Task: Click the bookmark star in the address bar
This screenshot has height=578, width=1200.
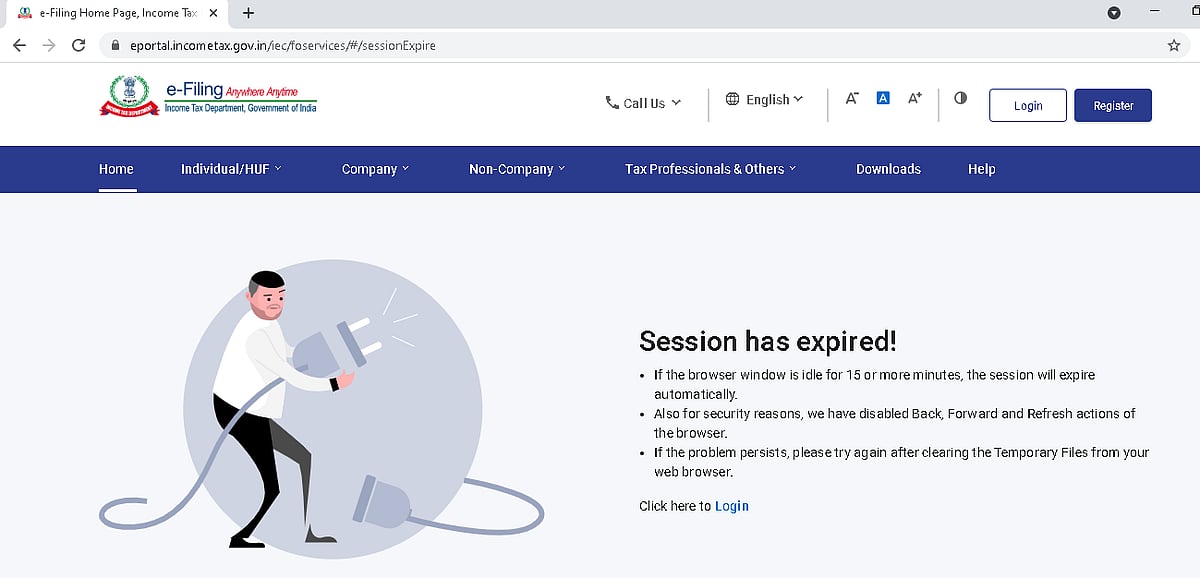Action: tap(1176, 45)
